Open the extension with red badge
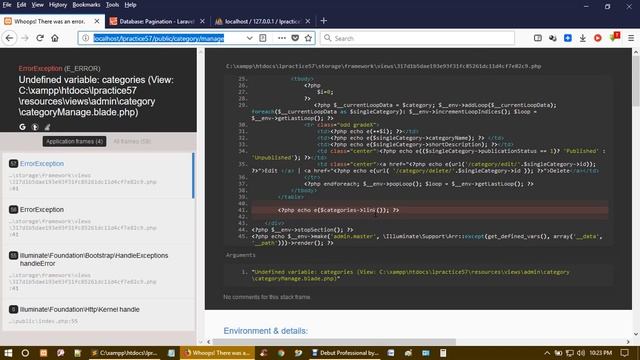 tap(614, 37)
